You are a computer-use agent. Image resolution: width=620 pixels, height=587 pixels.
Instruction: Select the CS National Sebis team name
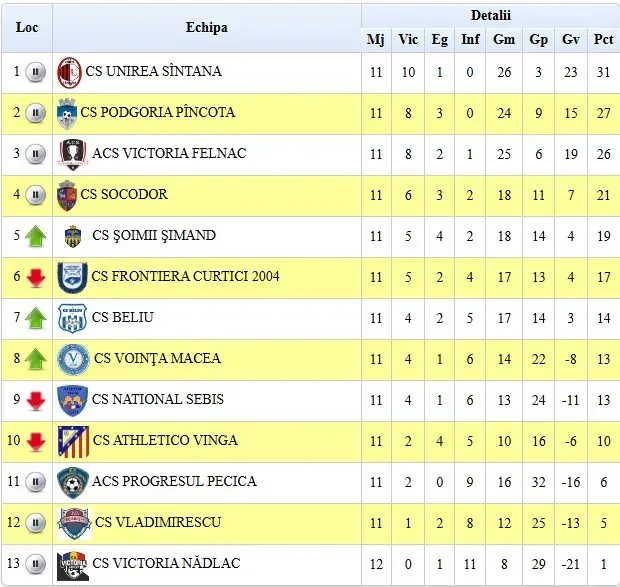158,400
